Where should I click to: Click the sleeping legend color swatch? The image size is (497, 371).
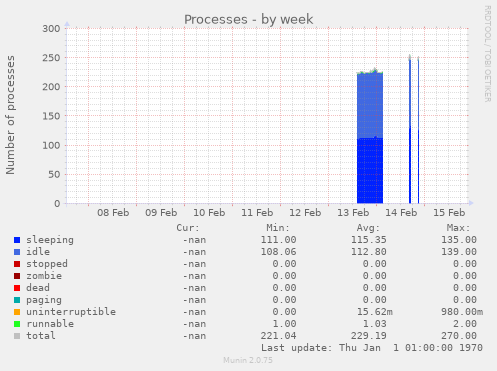click(x=17, y=240)
